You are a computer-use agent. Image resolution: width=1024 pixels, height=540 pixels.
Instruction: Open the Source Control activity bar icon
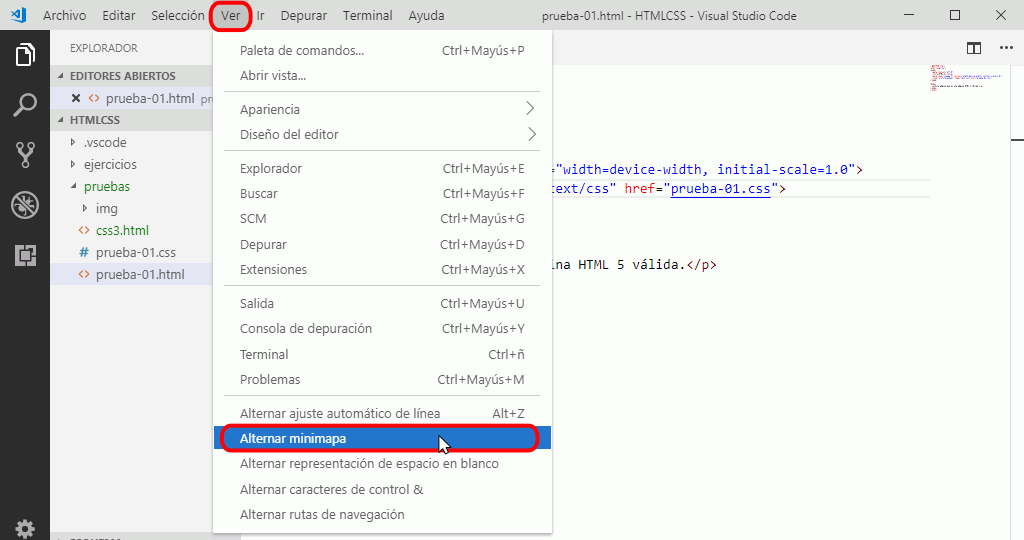tap(25, 155)
